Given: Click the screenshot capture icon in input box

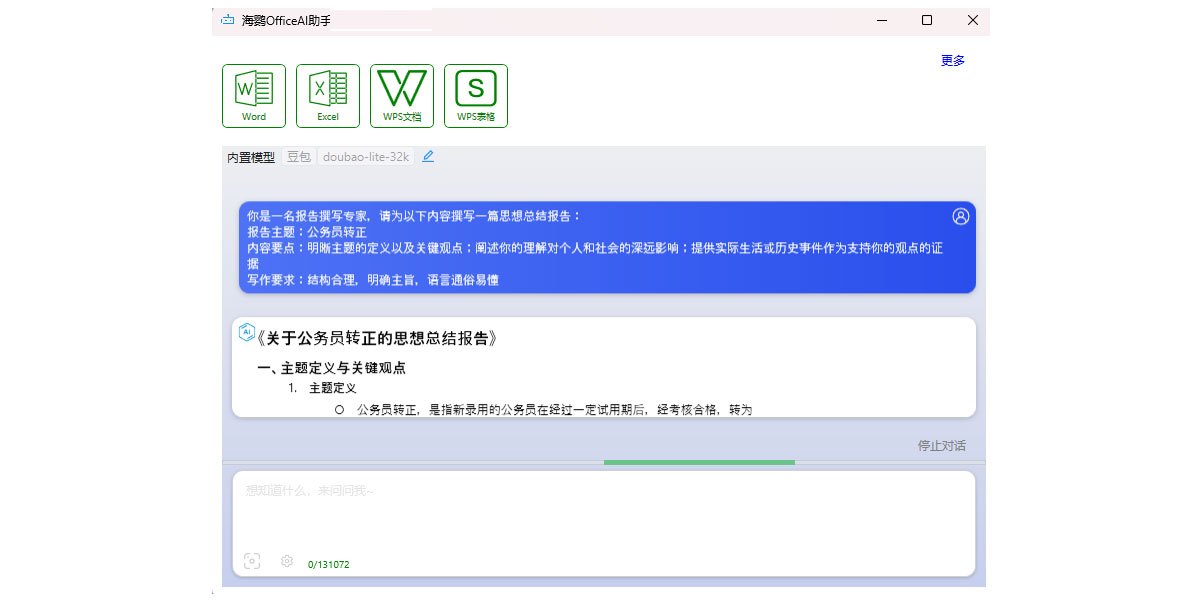Looking at the screenshot, I should coord(252,561).
